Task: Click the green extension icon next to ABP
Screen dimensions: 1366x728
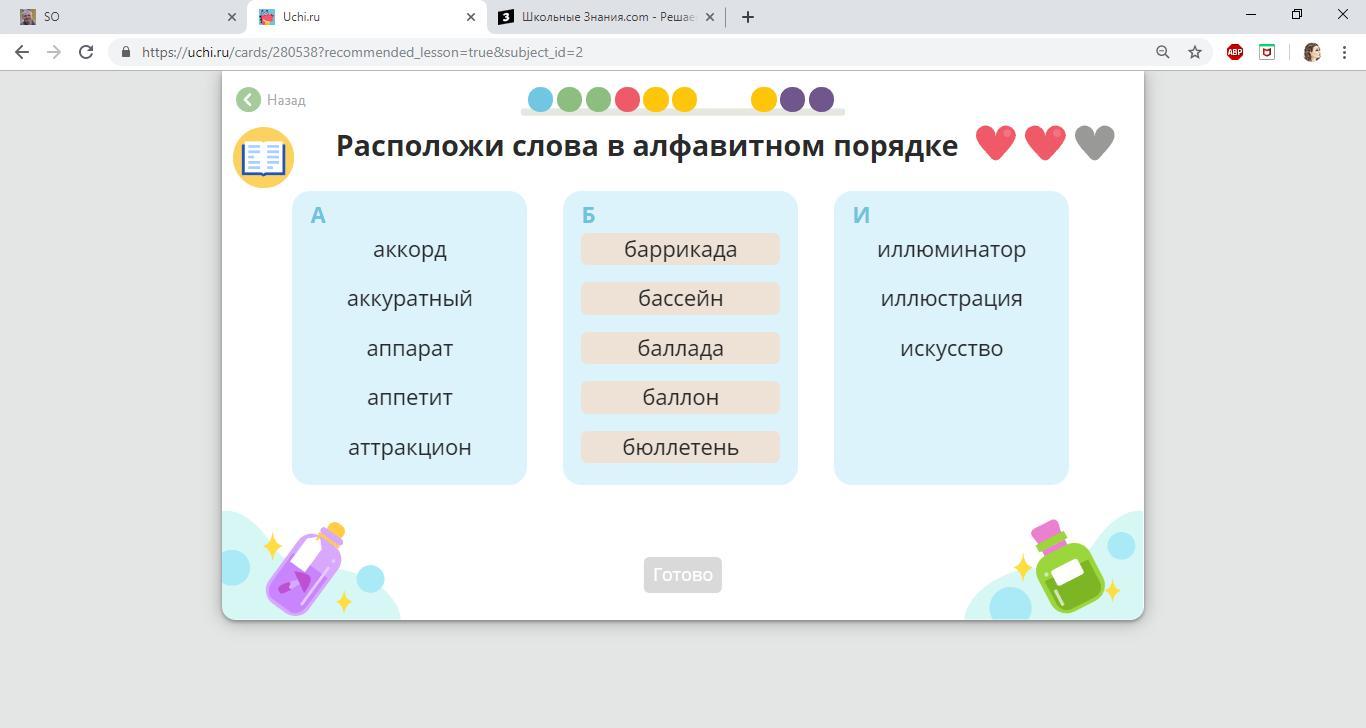Action: click(x=1267, y=52)
